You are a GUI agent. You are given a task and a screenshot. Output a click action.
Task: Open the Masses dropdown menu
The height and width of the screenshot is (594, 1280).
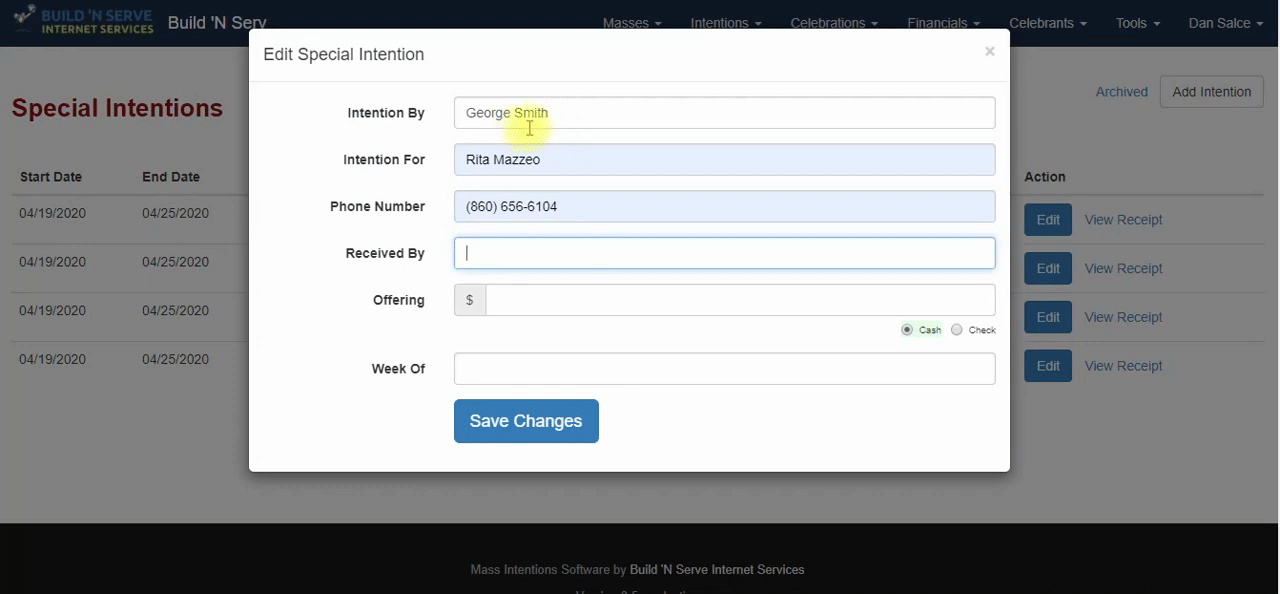click(x=632, y=23)
